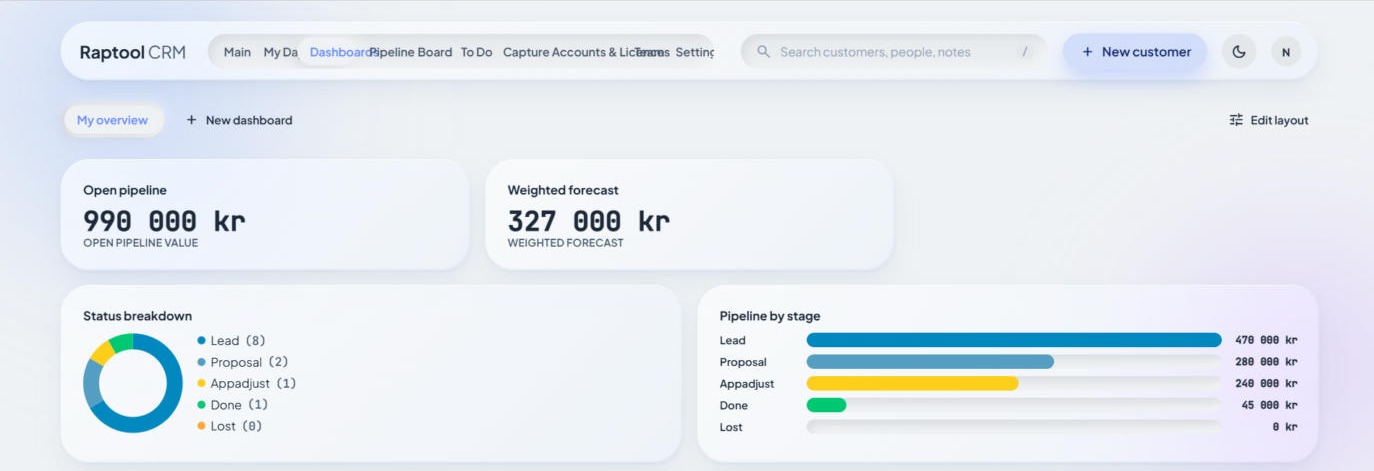
Task: Click the Lost (0) legend label
Action: 237,426
